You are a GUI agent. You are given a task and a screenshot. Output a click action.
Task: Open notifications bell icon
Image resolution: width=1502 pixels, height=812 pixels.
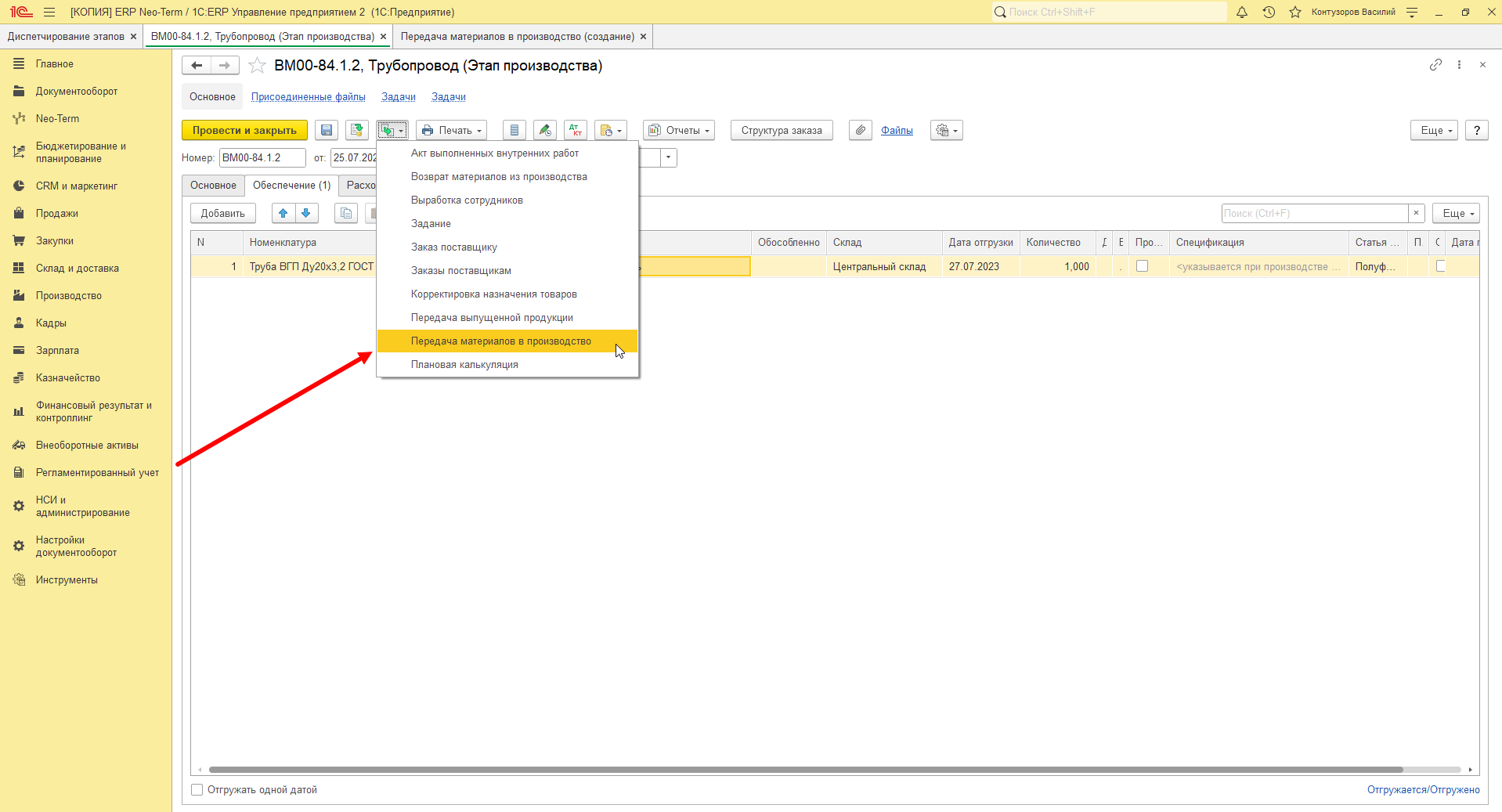pyautogui.click(x=1242, y=12)
